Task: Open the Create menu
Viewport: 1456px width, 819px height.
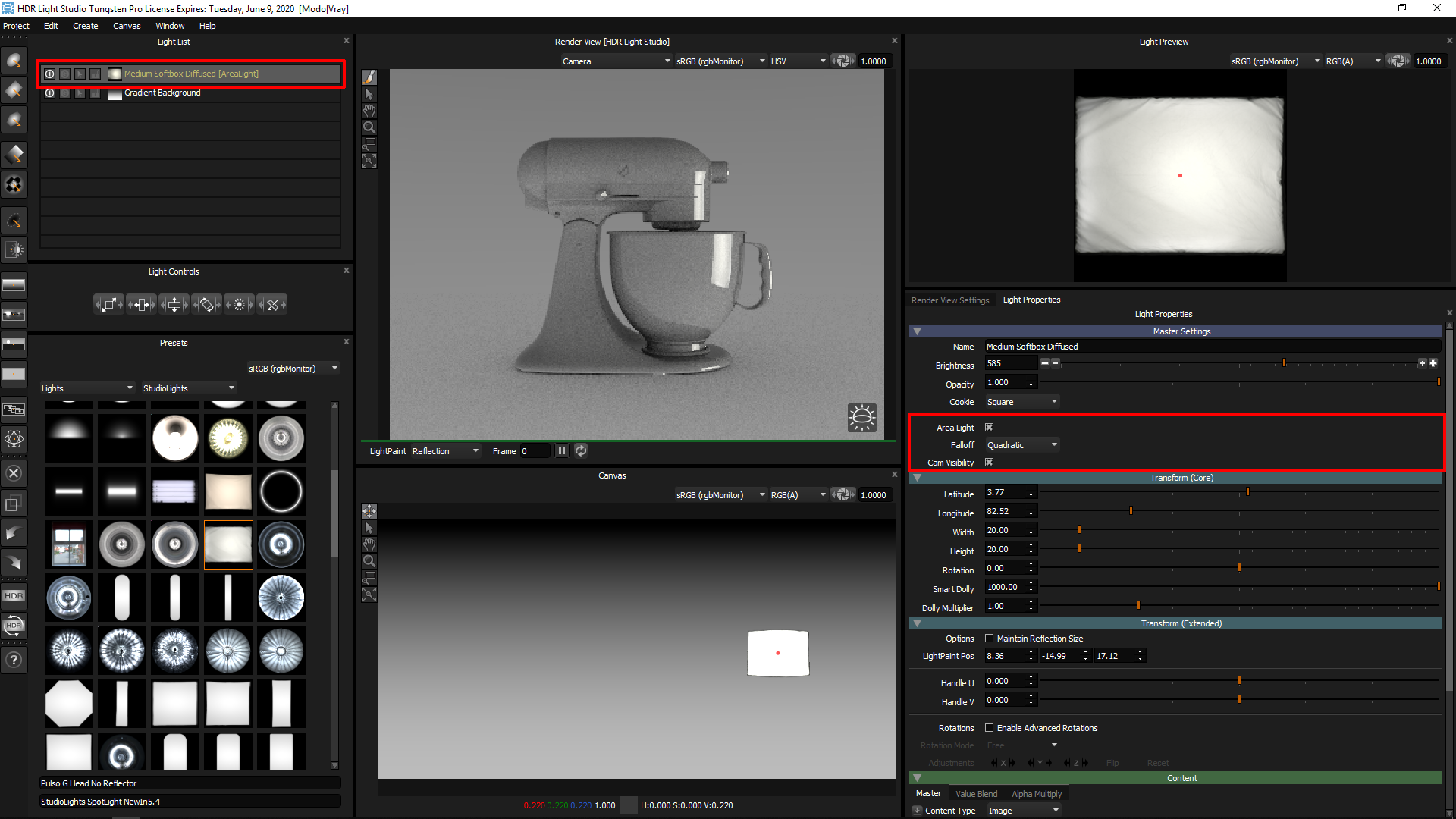Action: (85, 26)
